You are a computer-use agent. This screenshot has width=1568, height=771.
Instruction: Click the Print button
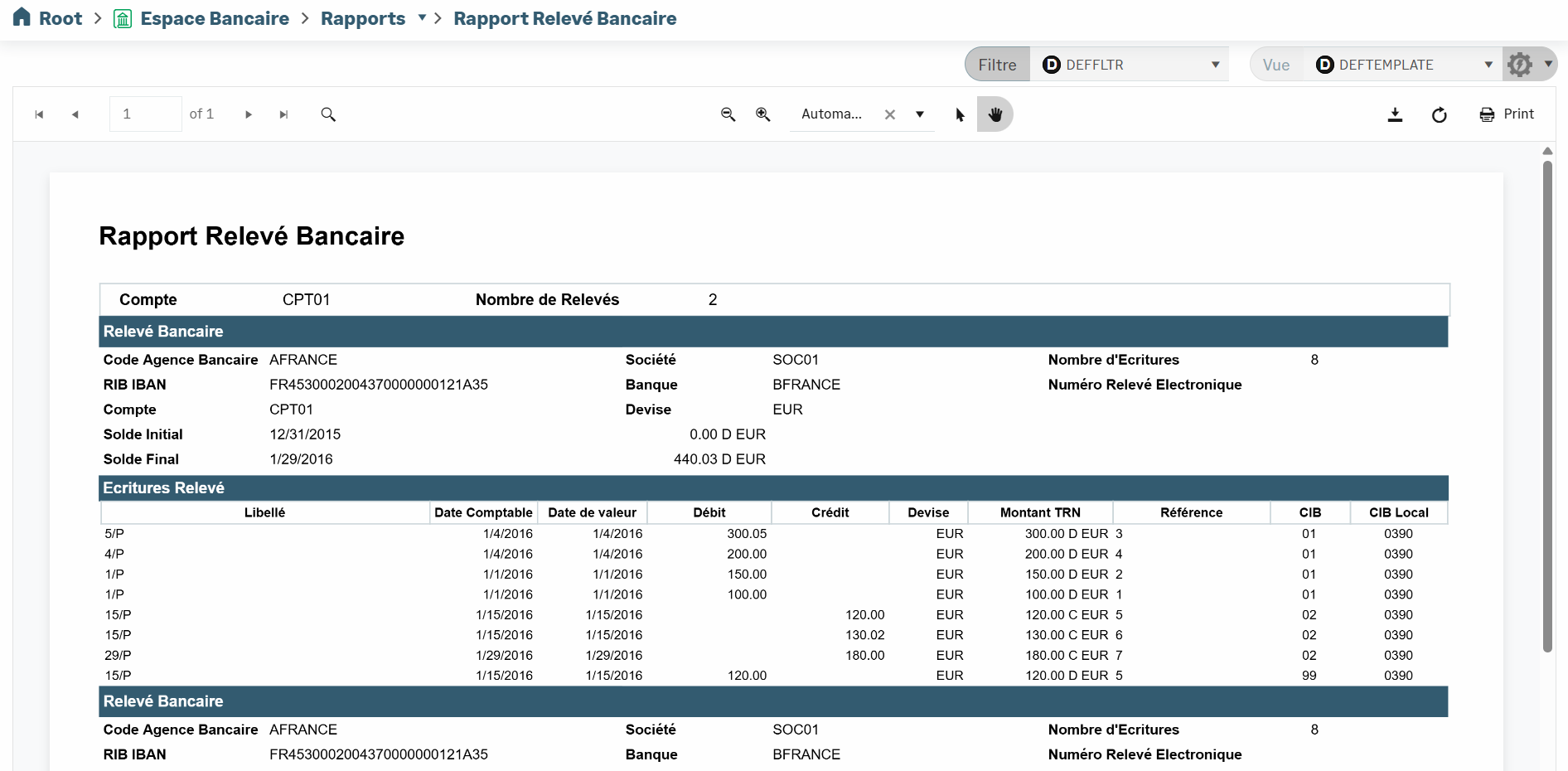click(1507, 114)
